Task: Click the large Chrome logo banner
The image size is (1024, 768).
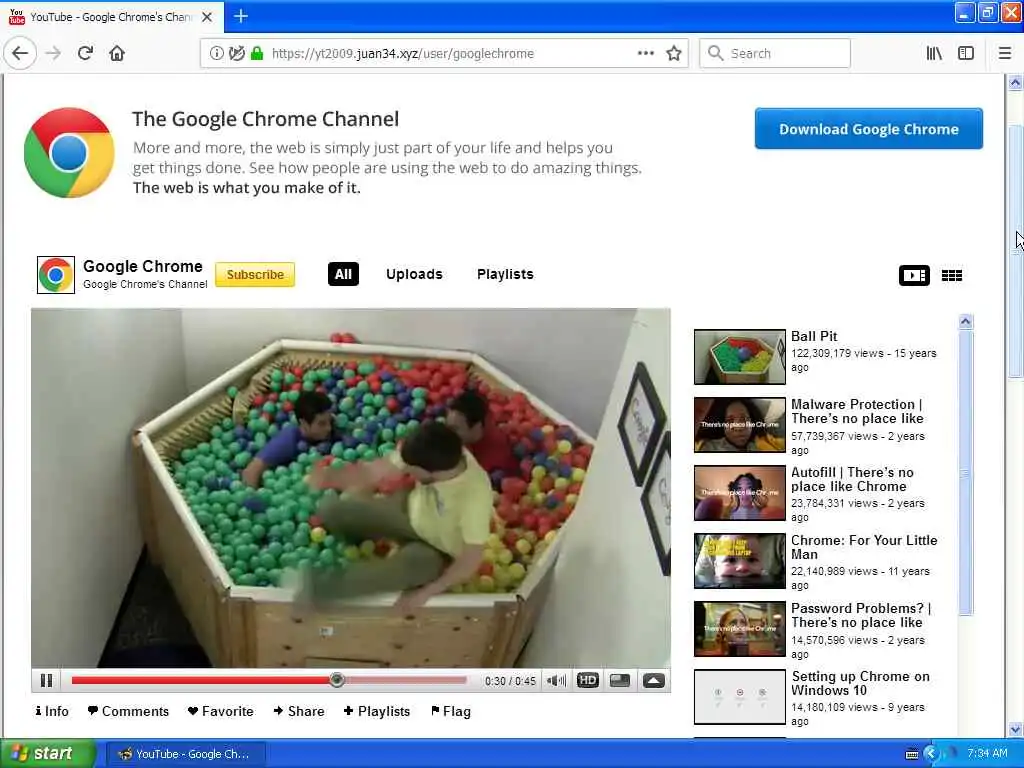Action: [x=69, y=153]
